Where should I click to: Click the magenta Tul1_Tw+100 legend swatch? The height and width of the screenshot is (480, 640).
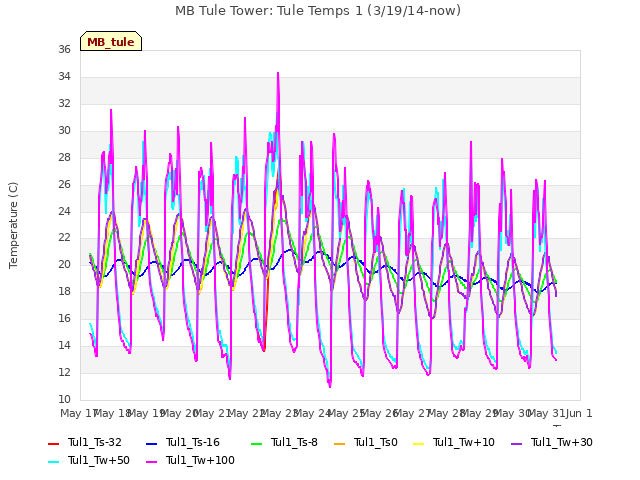(151, 462)
